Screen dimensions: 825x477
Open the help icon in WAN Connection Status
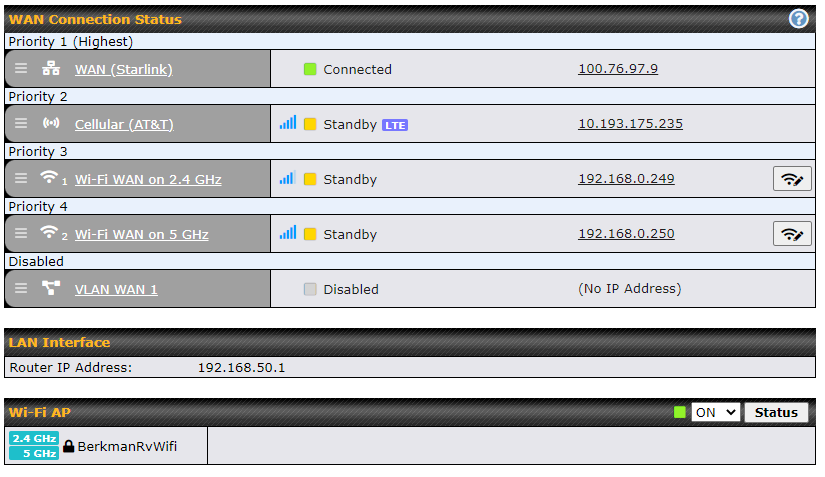798,19
